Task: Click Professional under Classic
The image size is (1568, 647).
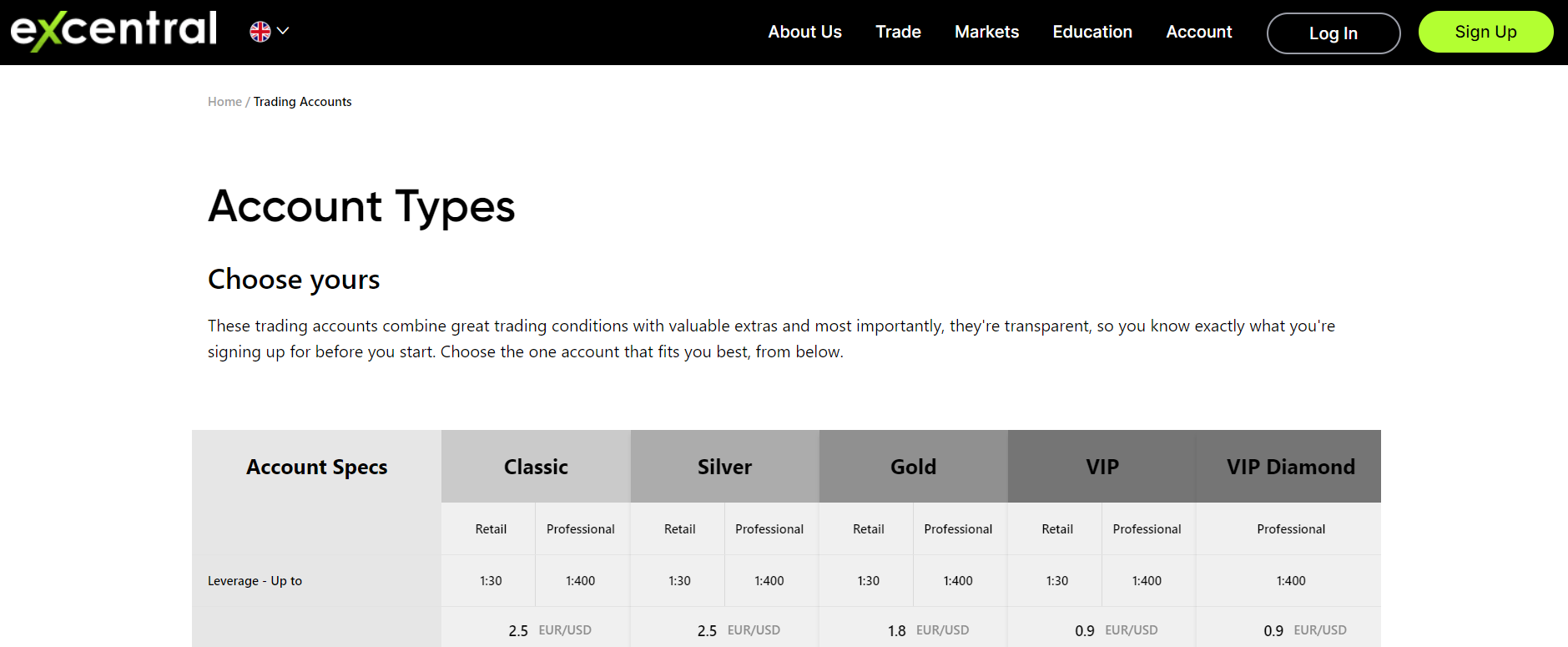Action: click(x=581, y=529)
